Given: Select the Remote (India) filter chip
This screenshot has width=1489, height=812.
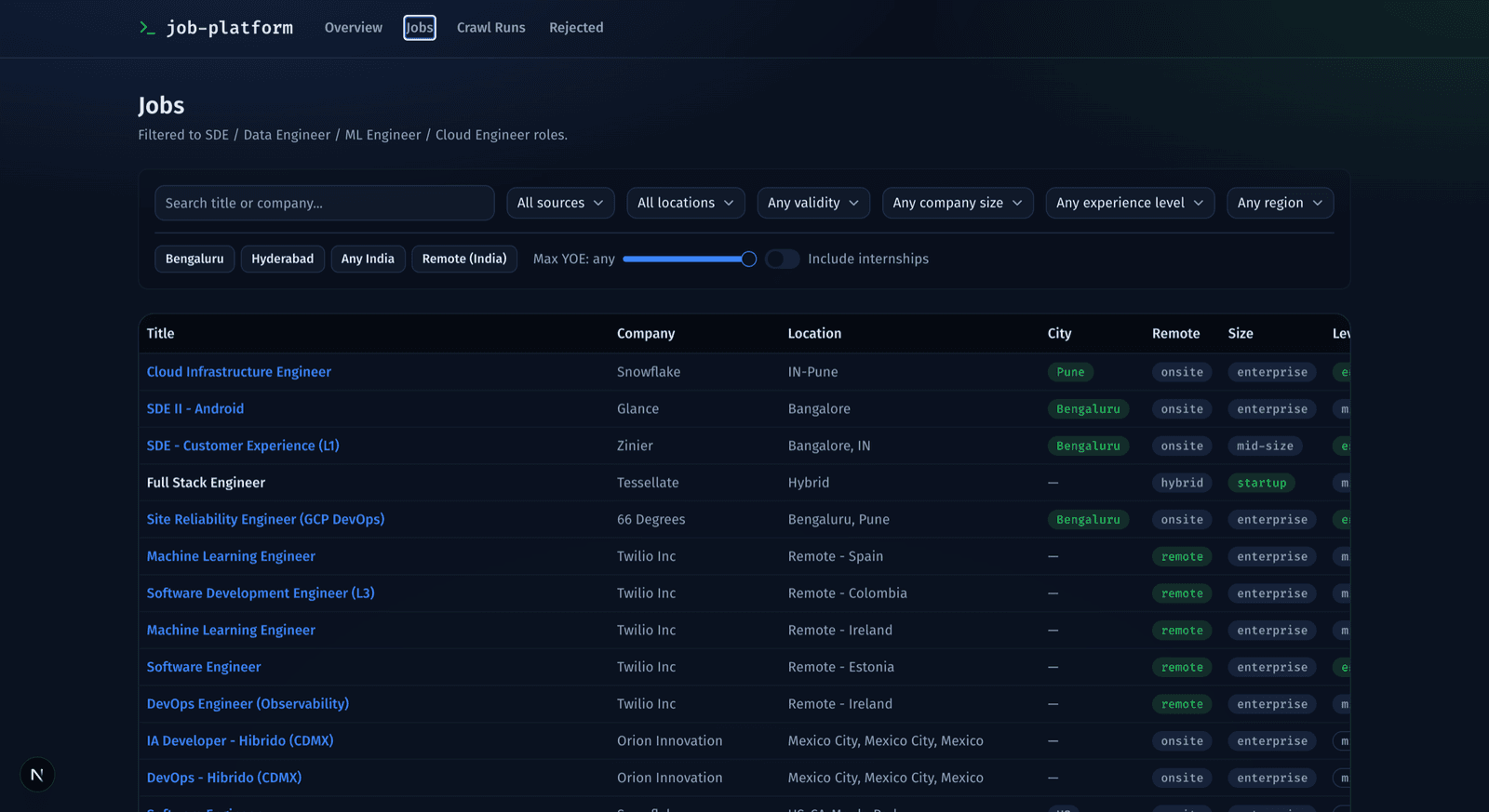Looking at the screenshot, I should pos(464,259).
